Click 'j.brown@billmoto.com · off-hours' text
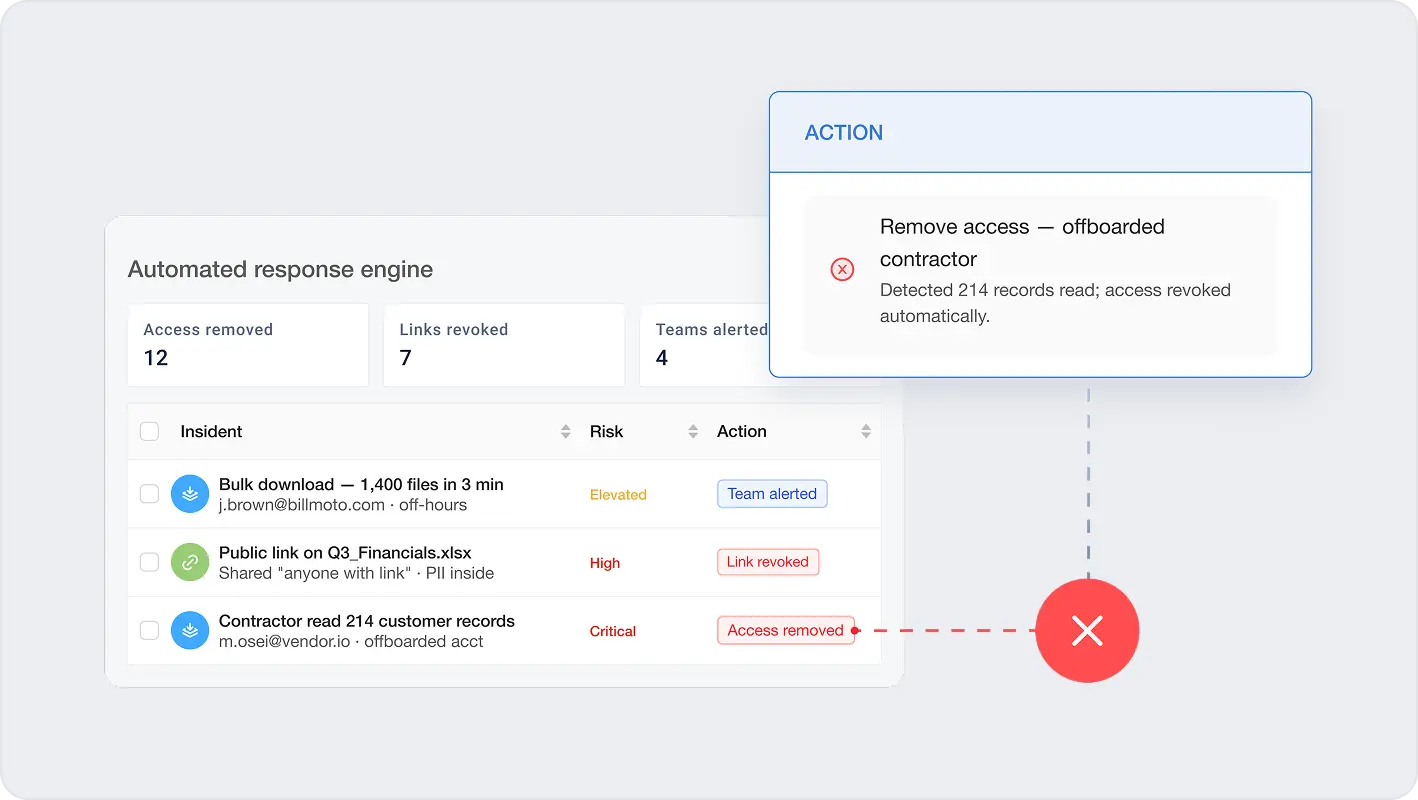The width and height of the screenshot is (1418, 800). [x=343, y=505]
